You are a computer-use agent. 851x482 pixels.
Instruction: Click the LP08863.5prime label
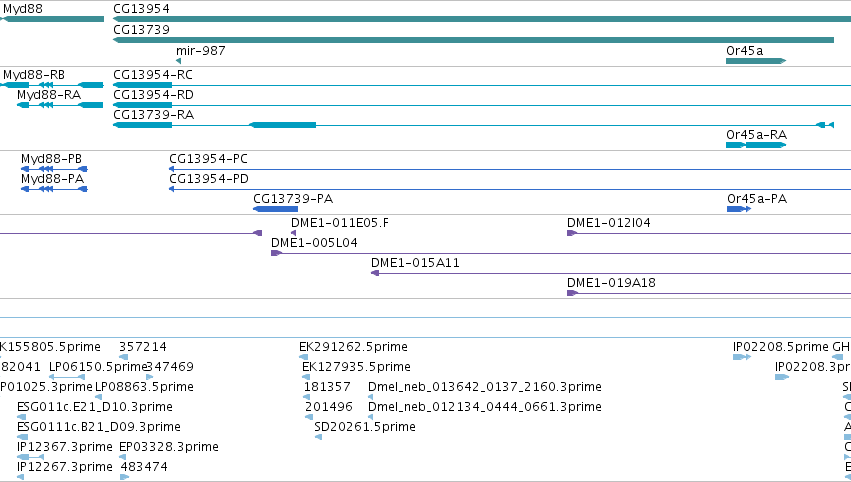click(144, 386)
